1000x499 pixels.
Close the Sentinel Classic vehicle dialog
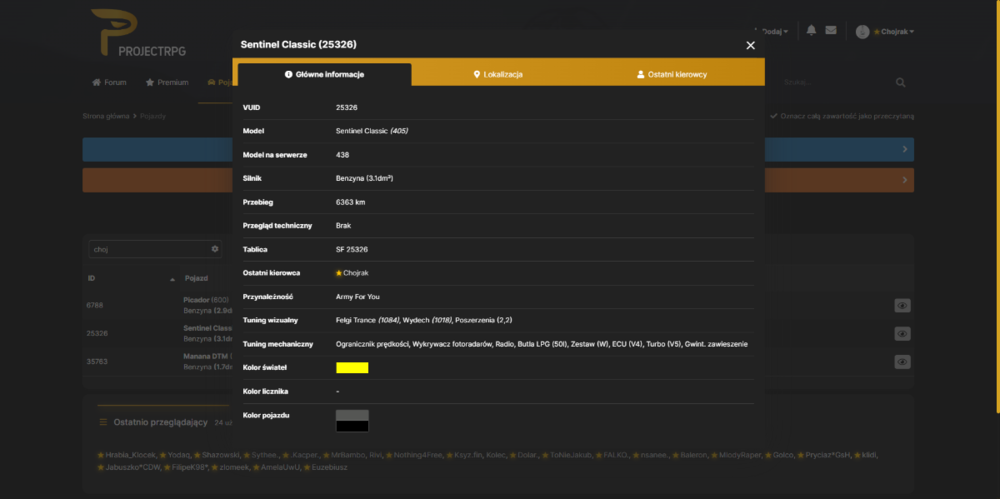click(751, 45)
